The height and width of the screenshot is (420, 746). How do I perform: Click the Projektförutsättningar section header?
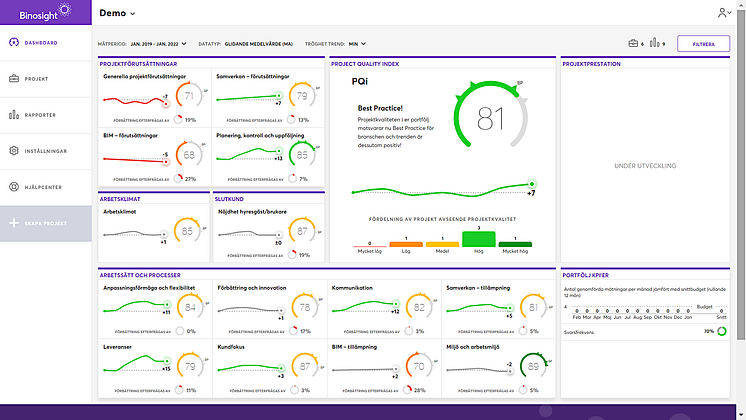click(x=138, y=64)
